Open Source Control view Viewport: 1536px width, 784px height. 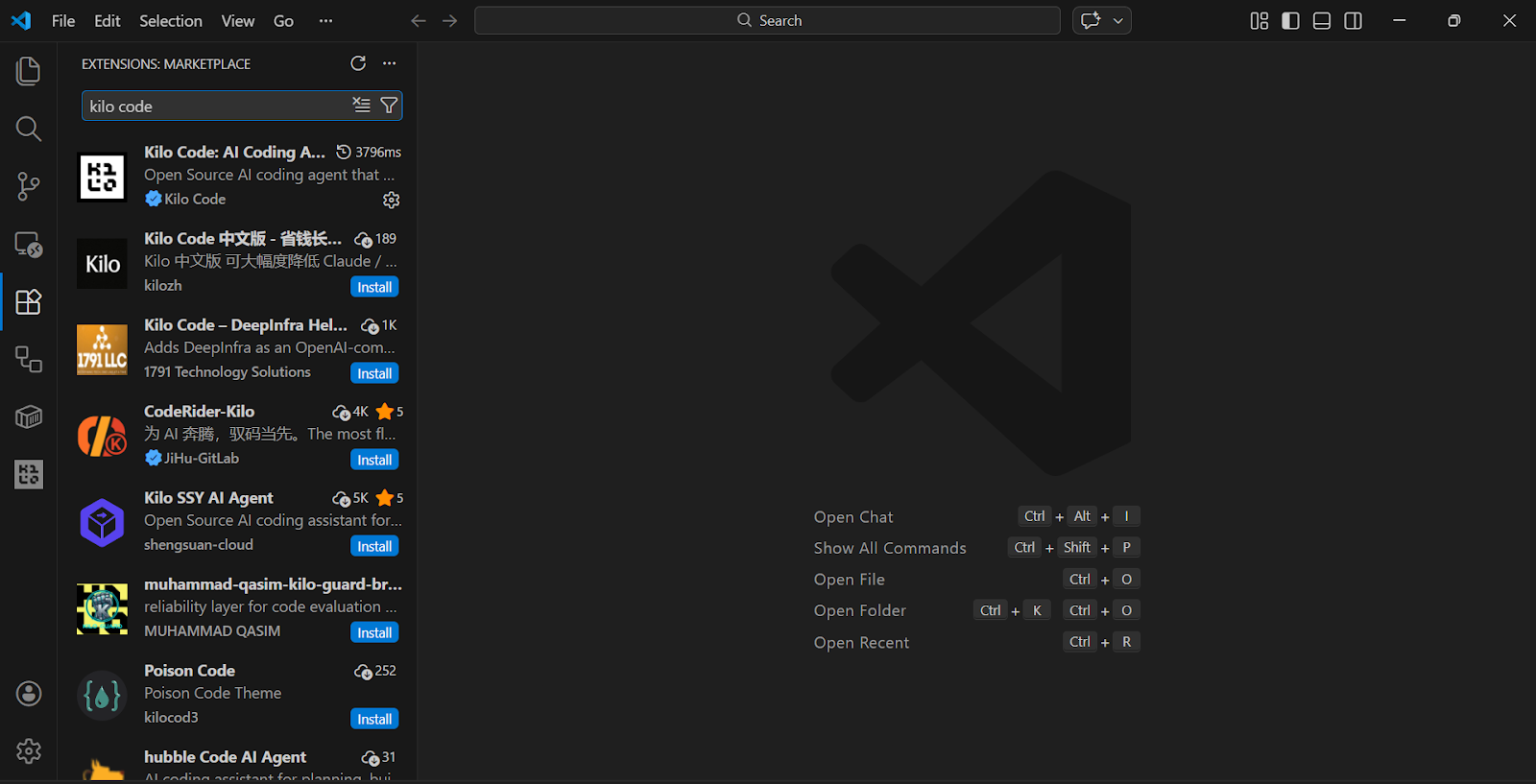[x=29, y=186]
